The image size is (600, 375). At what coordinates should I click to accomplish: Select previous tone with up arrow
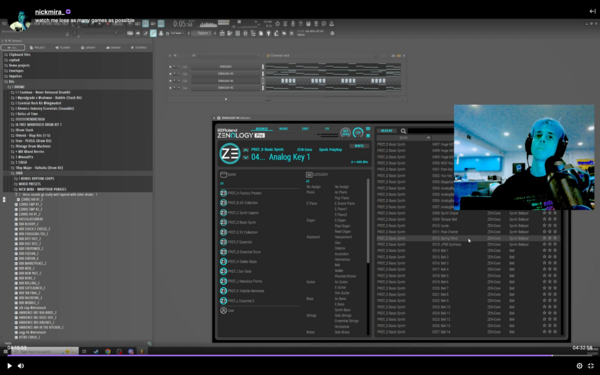pyautogui.click(x=246, y=150)
